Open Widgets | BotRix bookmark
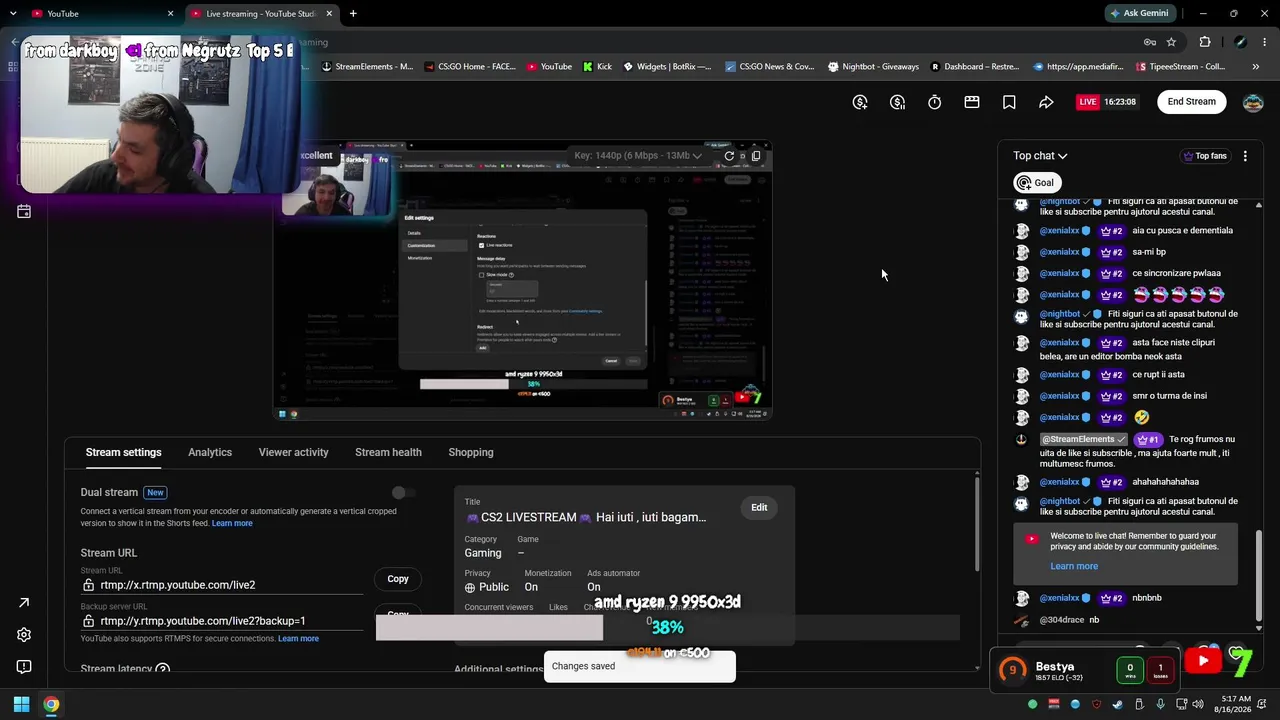The height and width of the screenshot is (720, 1280). click(x=667, y=67)
